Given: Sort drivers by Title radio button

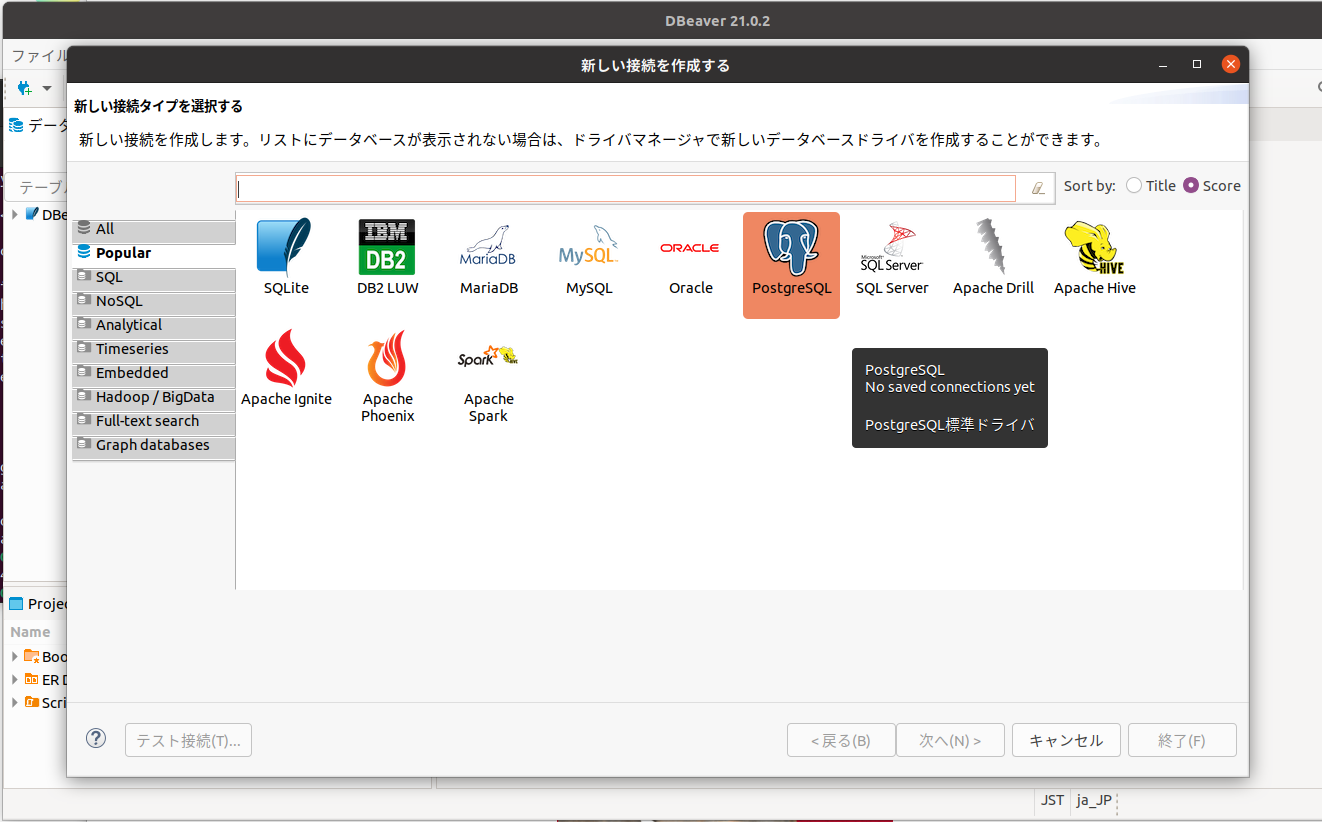Looking at the screenshot, I should coord(1134,186).
